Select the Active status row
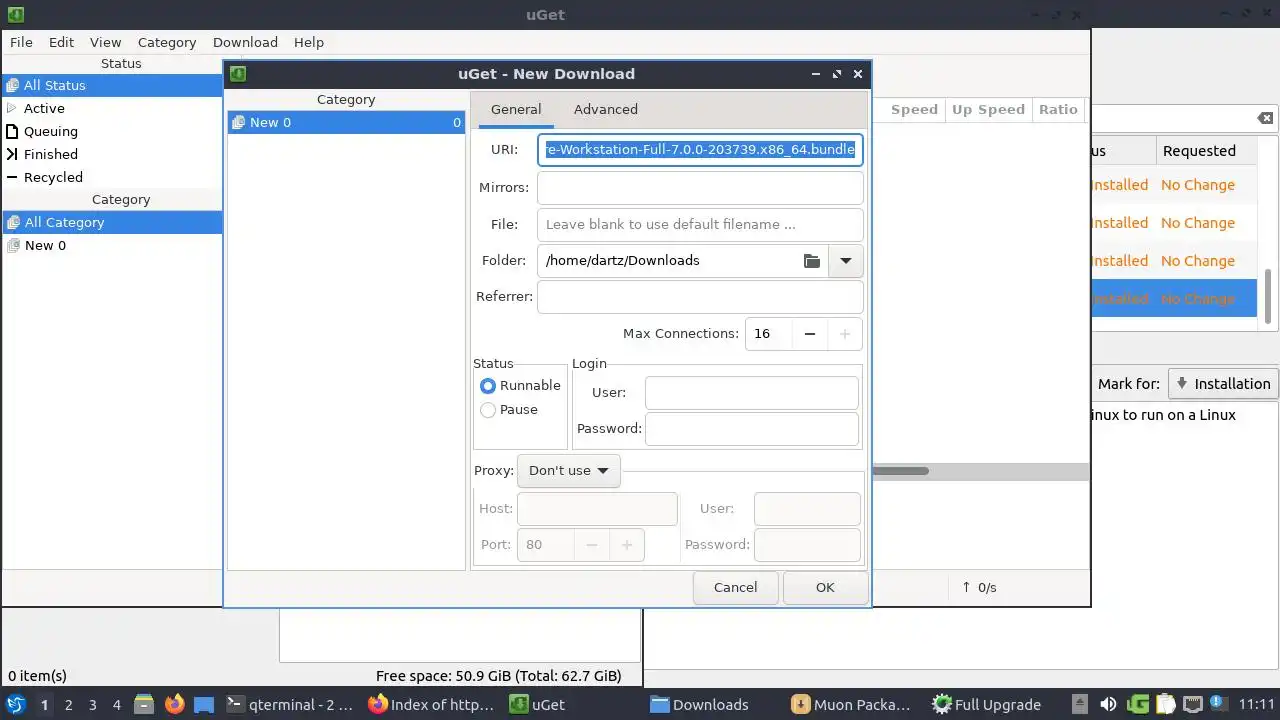Screen dimensions: 1280x720 pyautogui.click(x=112, y=108)
